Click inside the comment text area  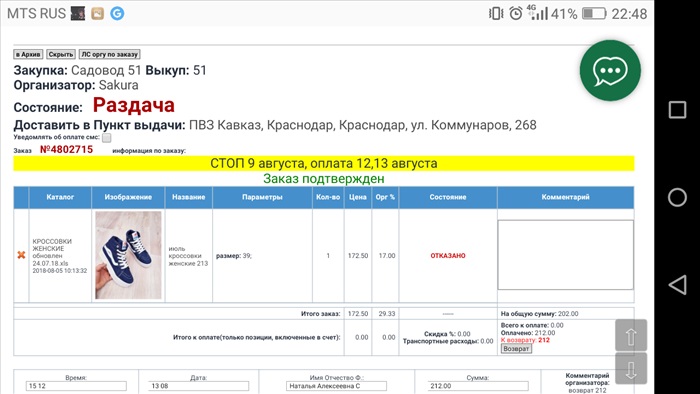pos(566,255)
